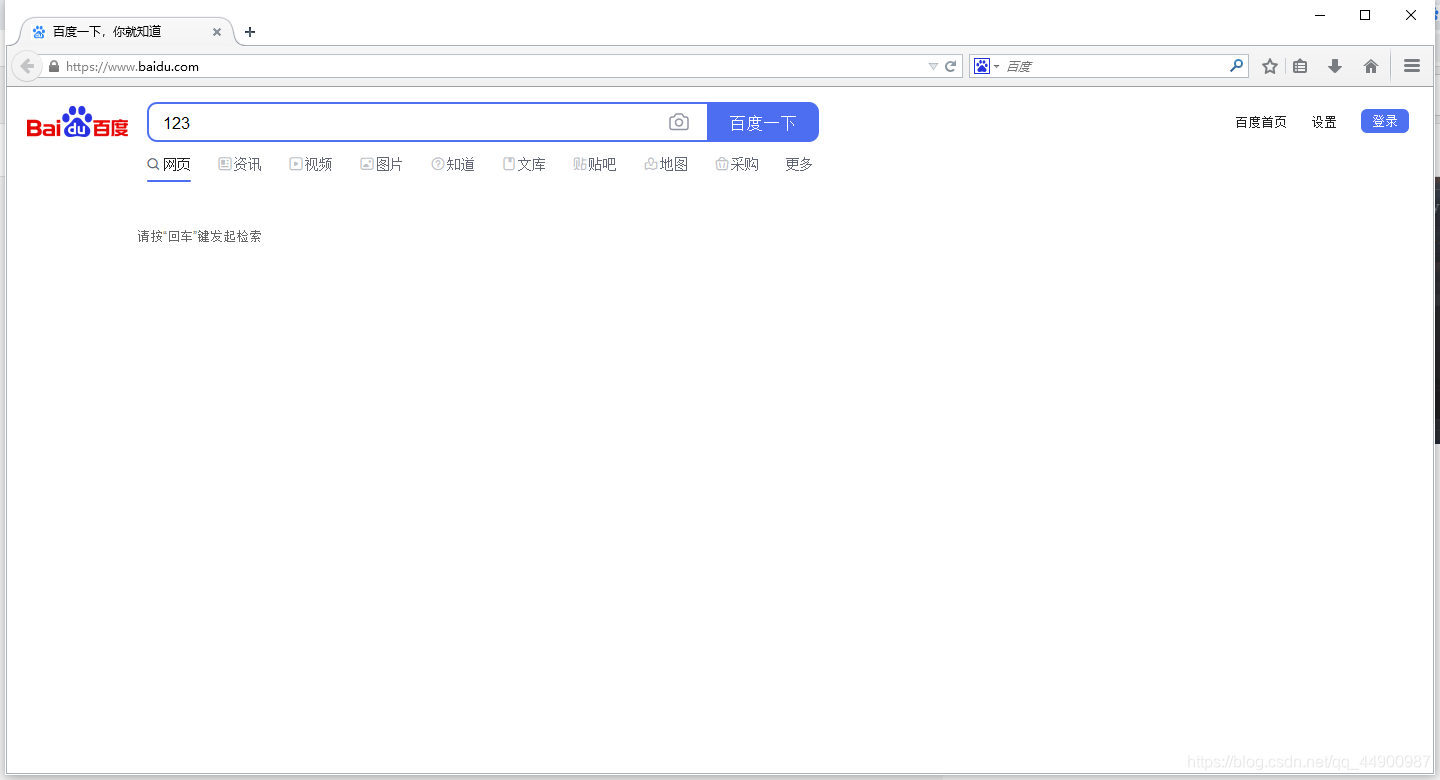Open a new tab with plus button
This screenshot has width=1440, height=780.
[x=250, y=32]
